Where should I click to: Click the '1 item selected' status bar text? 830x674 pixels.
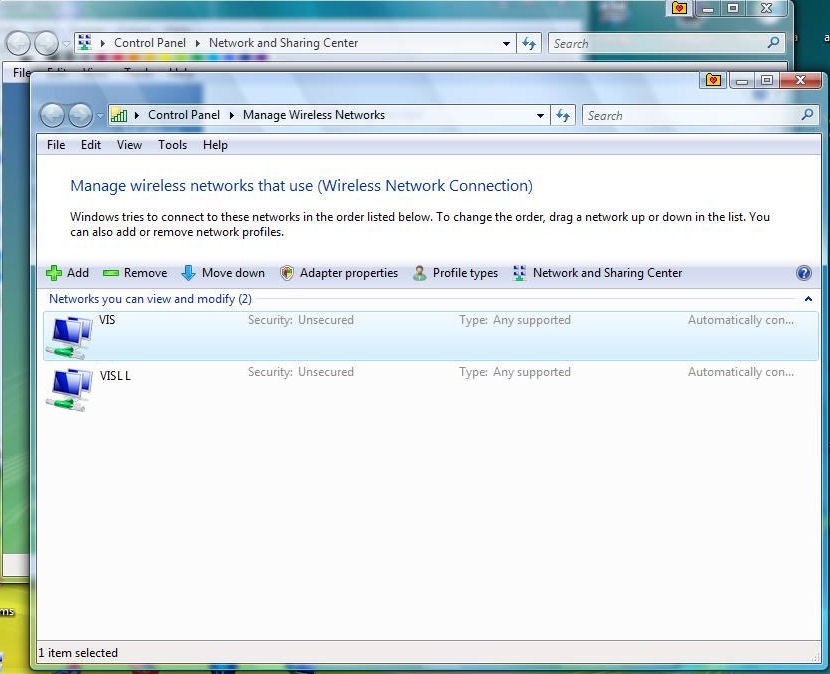pos(78,653)
